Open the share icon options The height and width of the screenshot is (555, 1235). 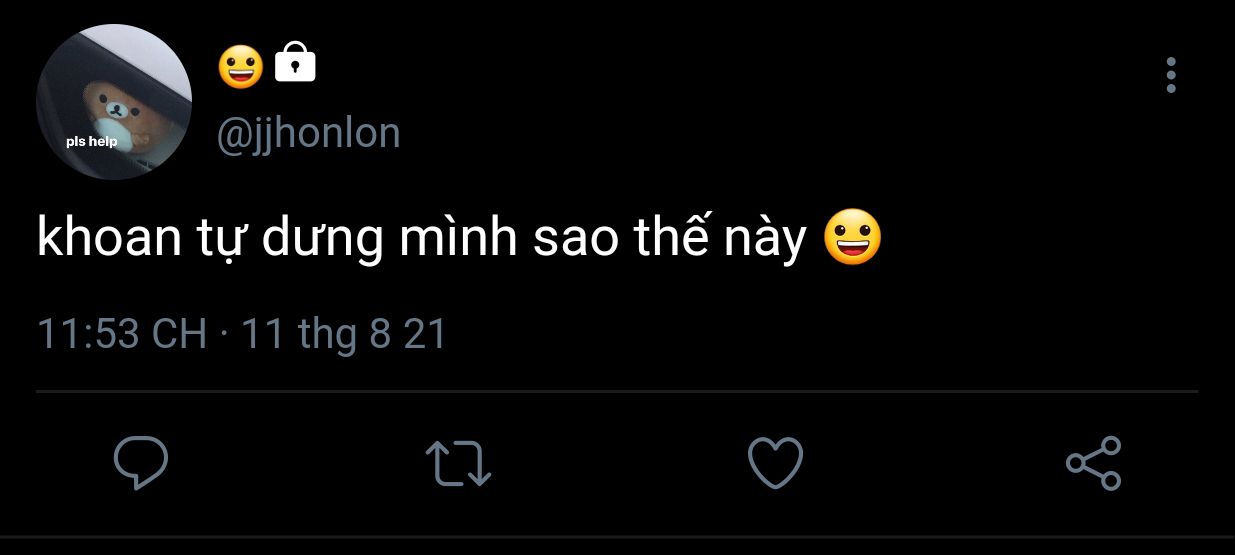[x=1094, y=463]
